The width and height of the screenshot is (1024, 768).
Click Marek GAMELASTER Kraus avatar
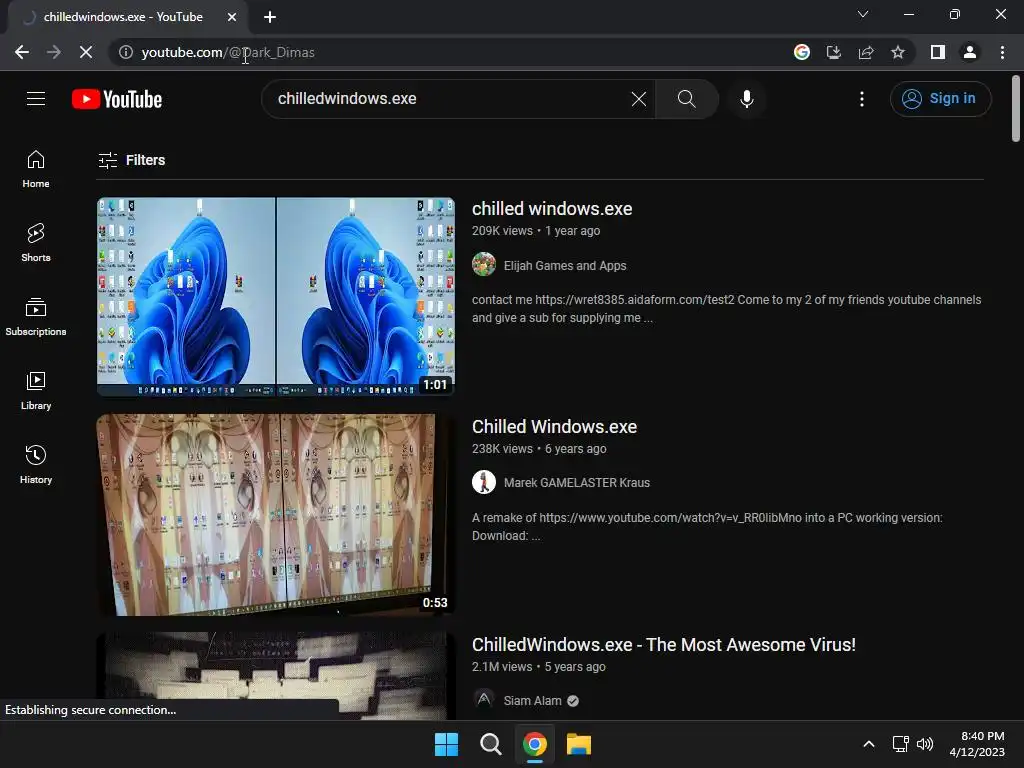point(484,482)
